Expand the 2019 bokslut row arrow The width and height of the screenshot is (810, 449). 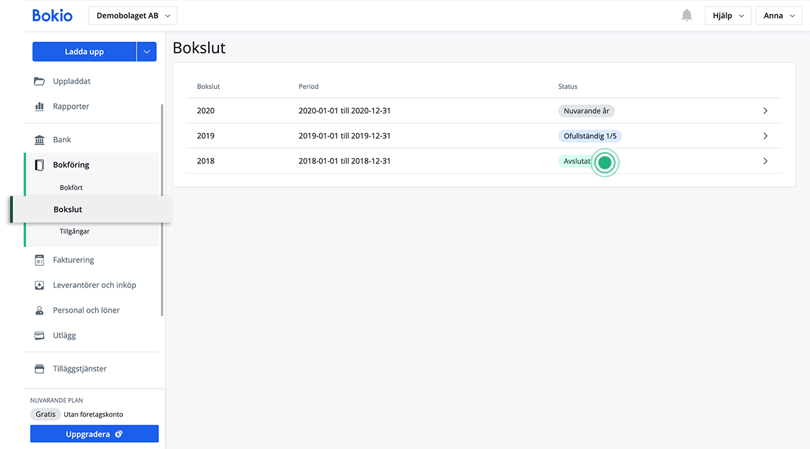(765, 136)
